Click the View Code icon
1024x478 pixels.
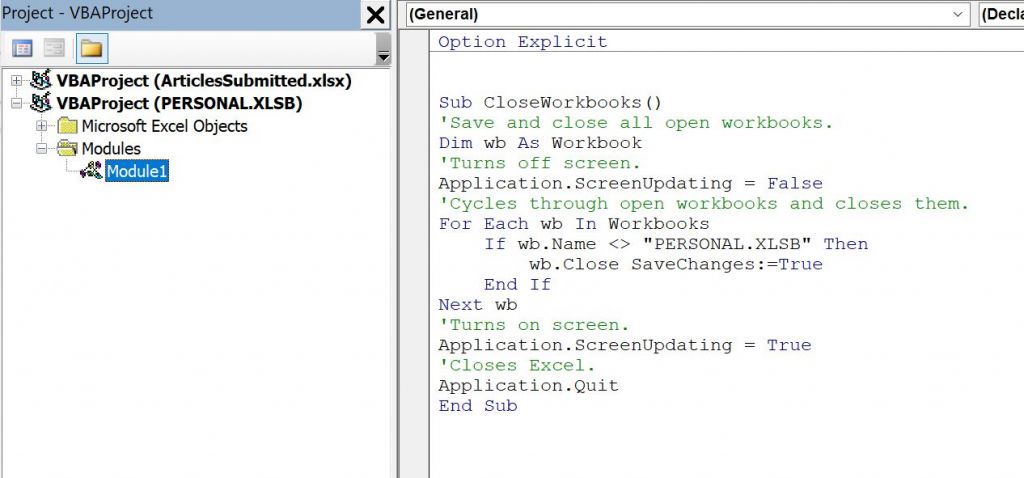pos(22,48)
